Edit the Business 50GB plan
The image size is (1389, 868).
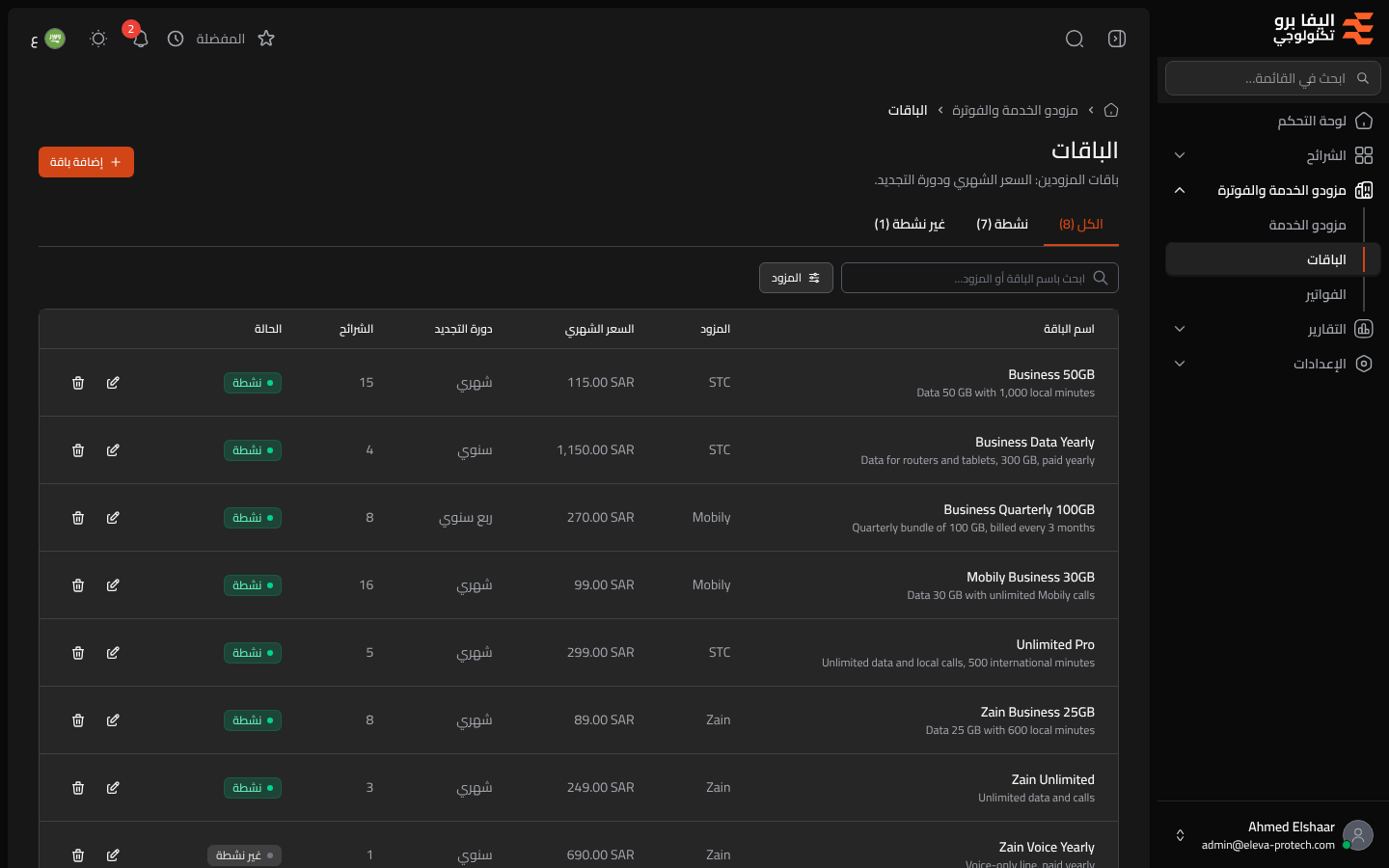tap(113, 383)
